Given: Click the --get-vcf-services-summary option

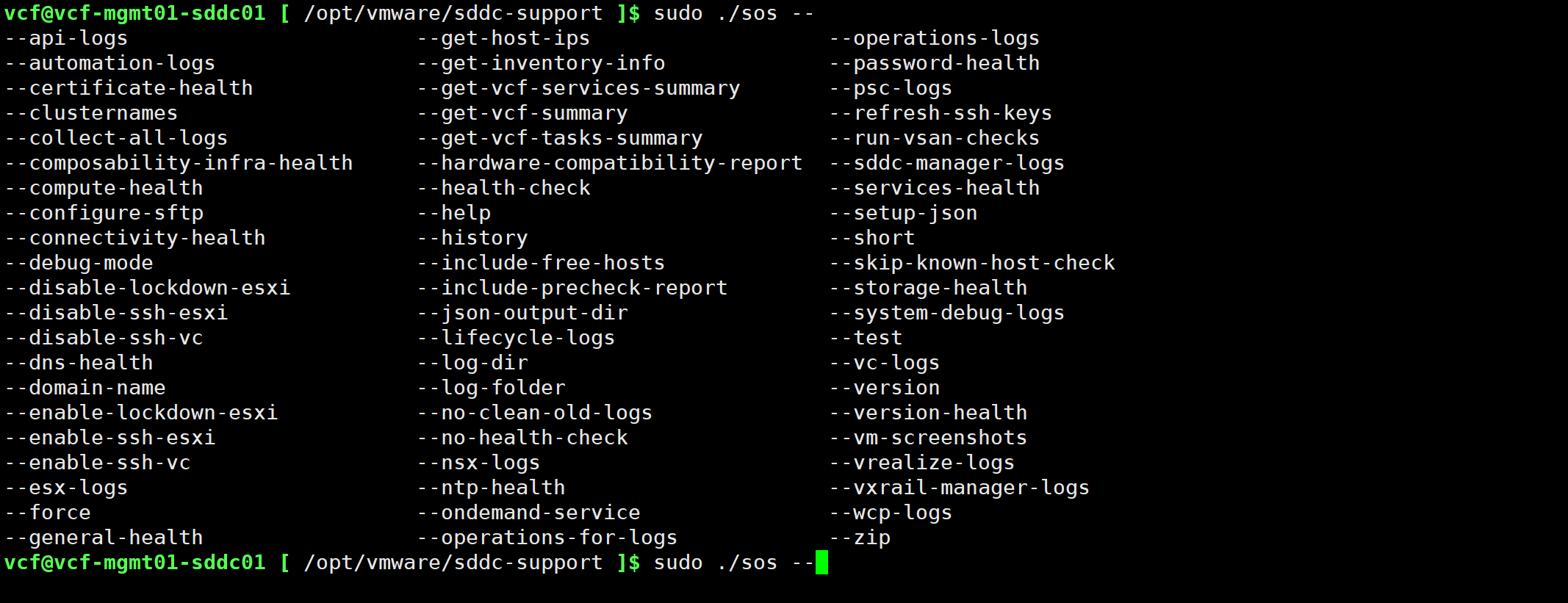Looking at the screenshot, I should tap(578, 88).
